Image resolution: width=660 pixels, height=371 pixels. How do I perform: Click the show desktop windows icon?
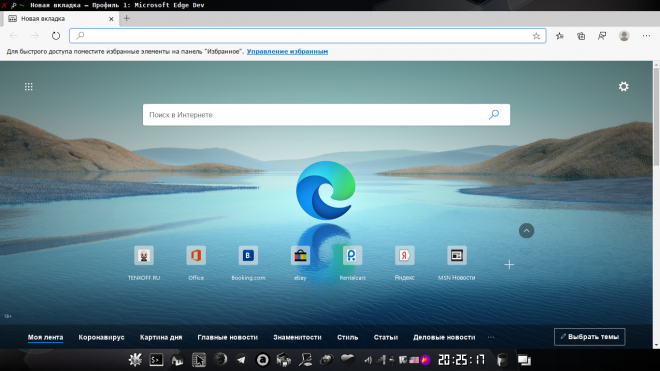[x=524, y=360]
